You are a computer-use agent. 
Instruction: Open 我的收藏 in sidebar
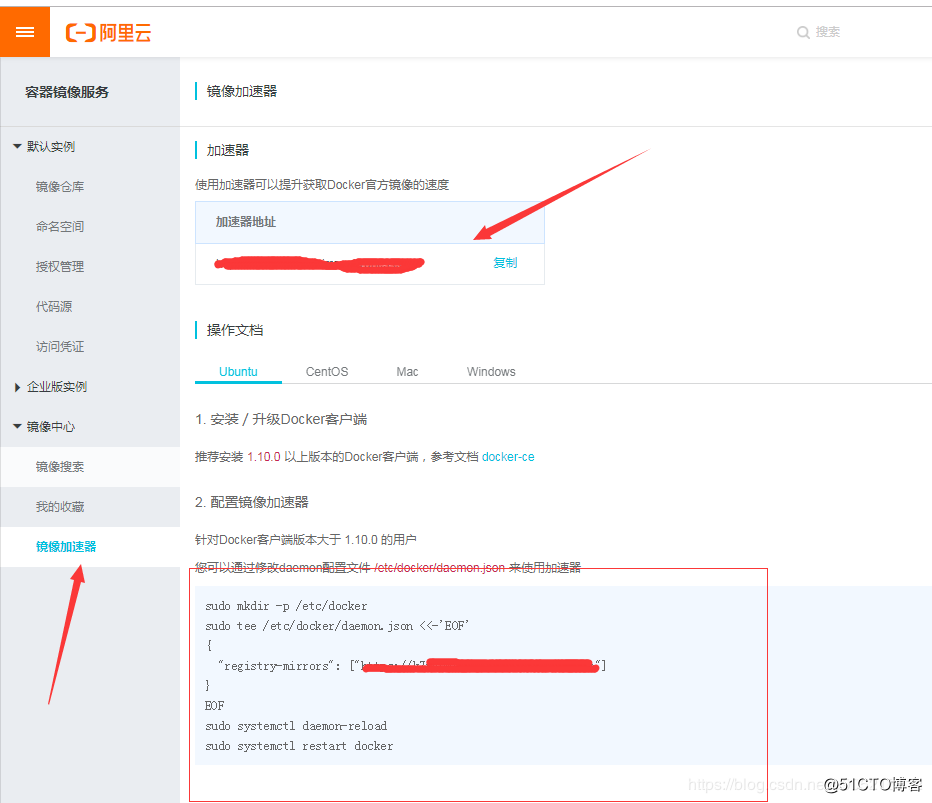click(60, 506)
